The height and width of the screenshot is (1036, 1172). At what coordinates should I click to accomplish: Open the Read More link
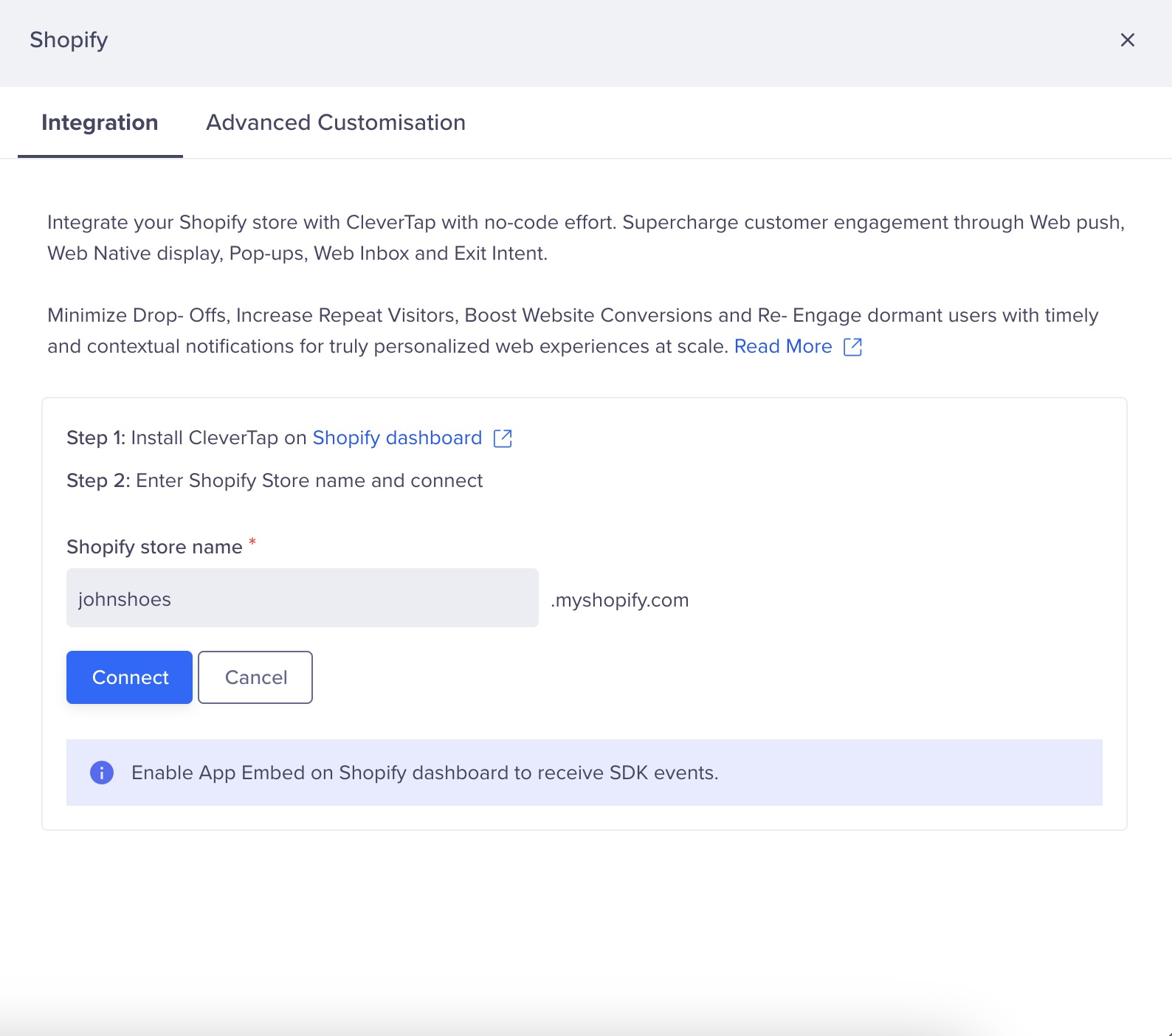pos(783,346)
